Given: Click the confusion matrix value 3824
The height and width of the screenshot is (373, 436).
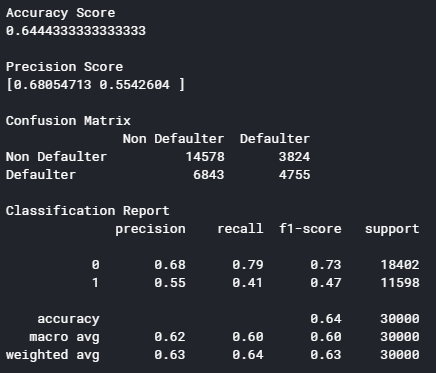Looking at the screenshot, I should tap(295, 157).
